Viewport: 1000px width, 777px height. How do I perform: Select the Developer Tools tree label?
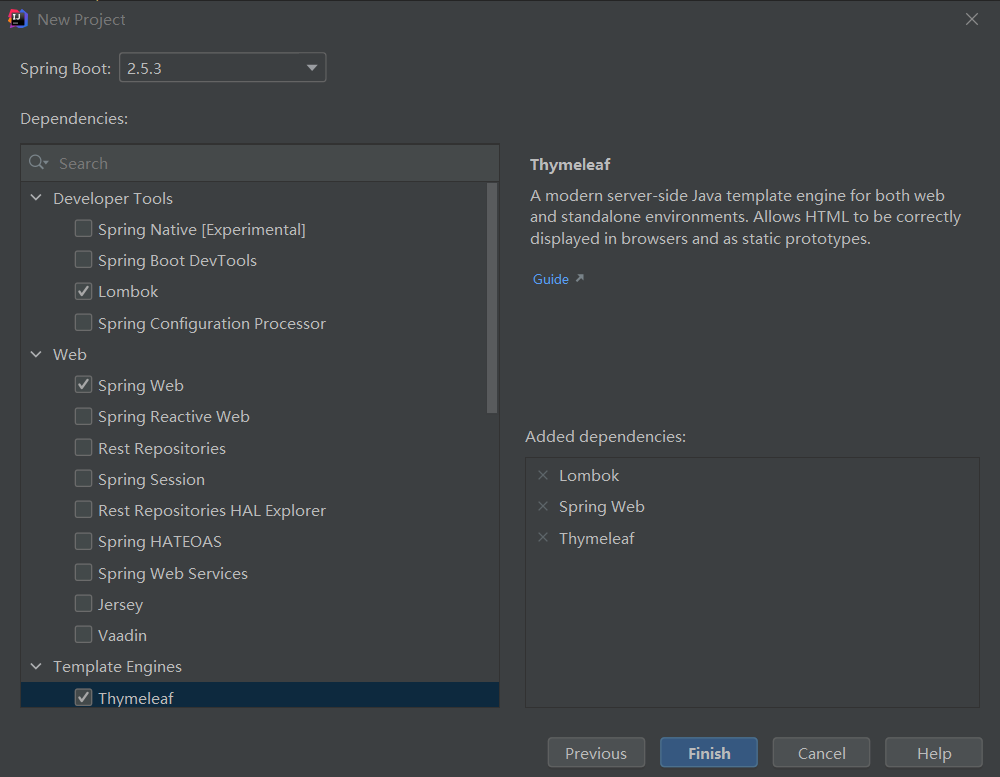(113, 198)
